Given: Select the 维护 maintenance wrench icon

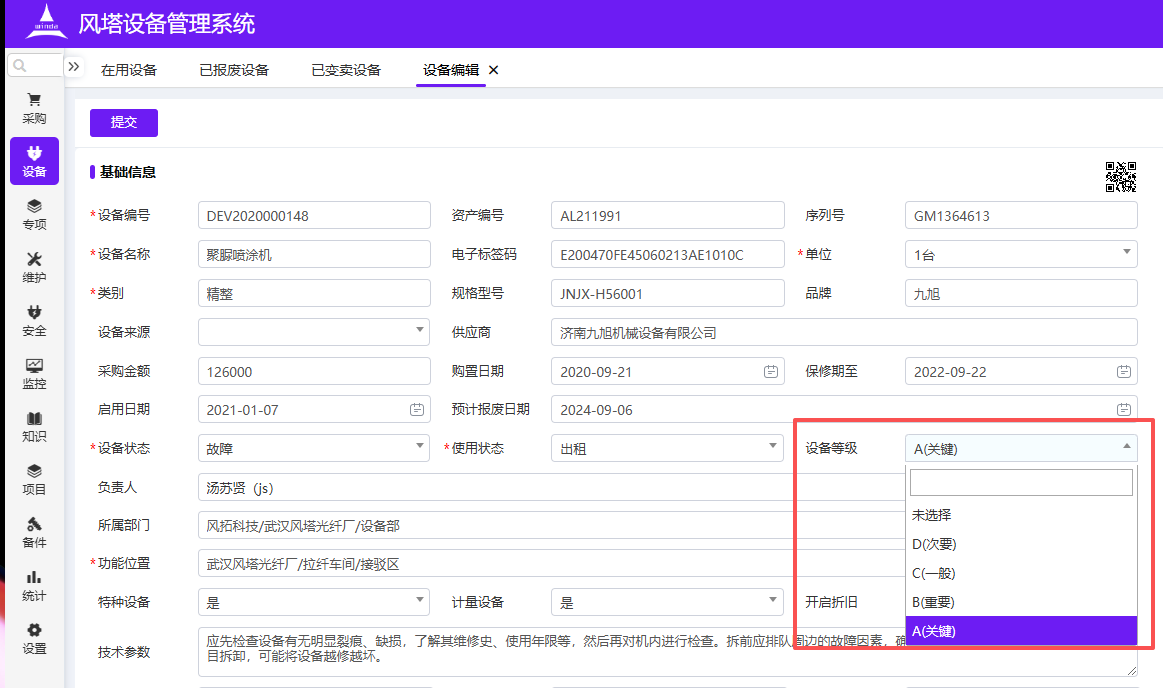Looking at the screenshot, I should (34, 267).
